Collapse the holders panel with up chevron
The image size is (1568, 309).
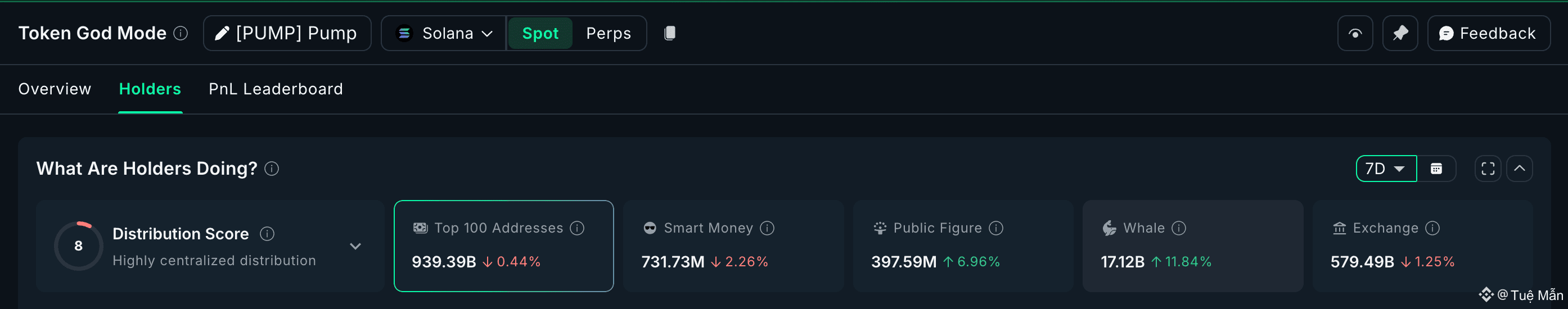tap(1519, 169)
